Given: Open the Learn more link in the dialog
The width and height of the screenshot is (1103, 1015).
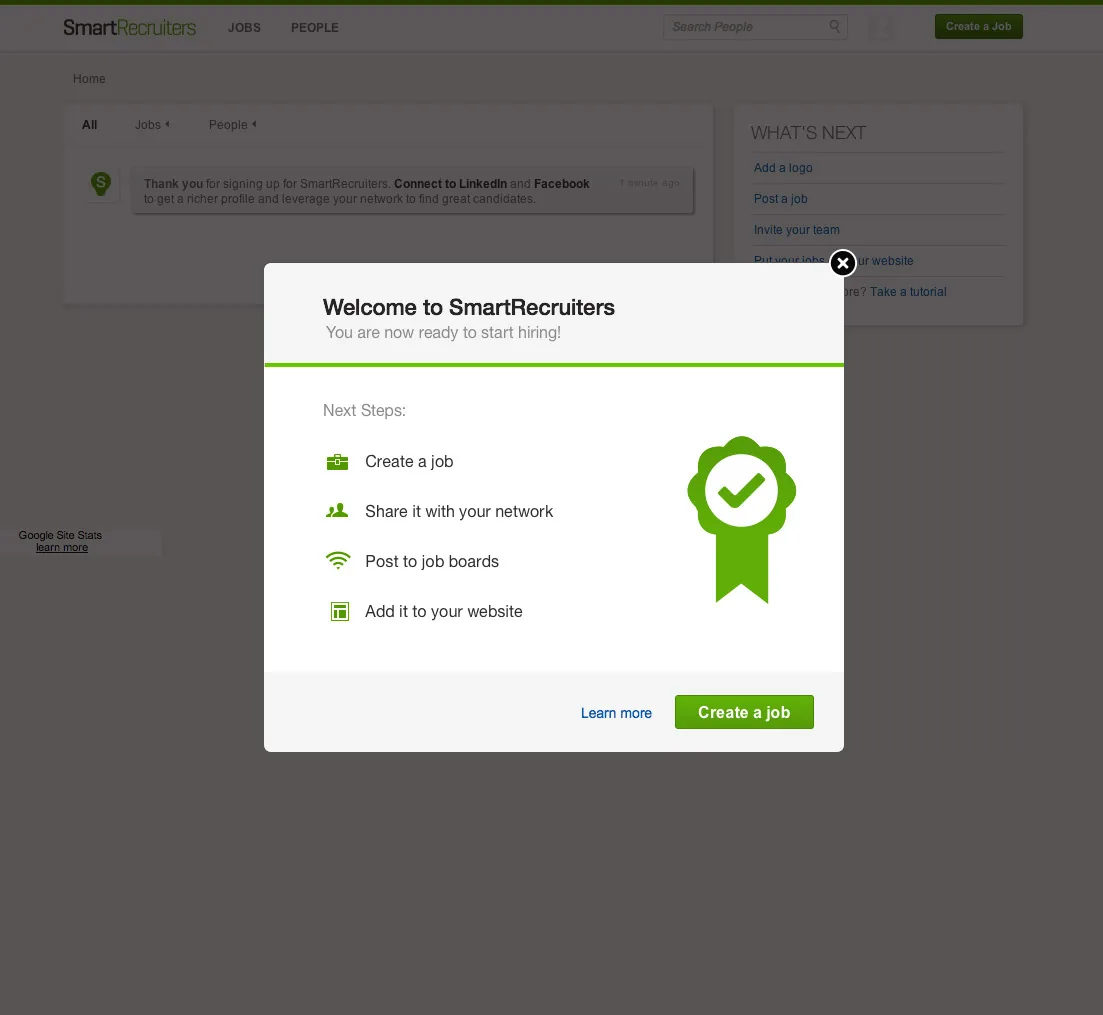Looking at the screenshot, I should [x=616, y=713].
